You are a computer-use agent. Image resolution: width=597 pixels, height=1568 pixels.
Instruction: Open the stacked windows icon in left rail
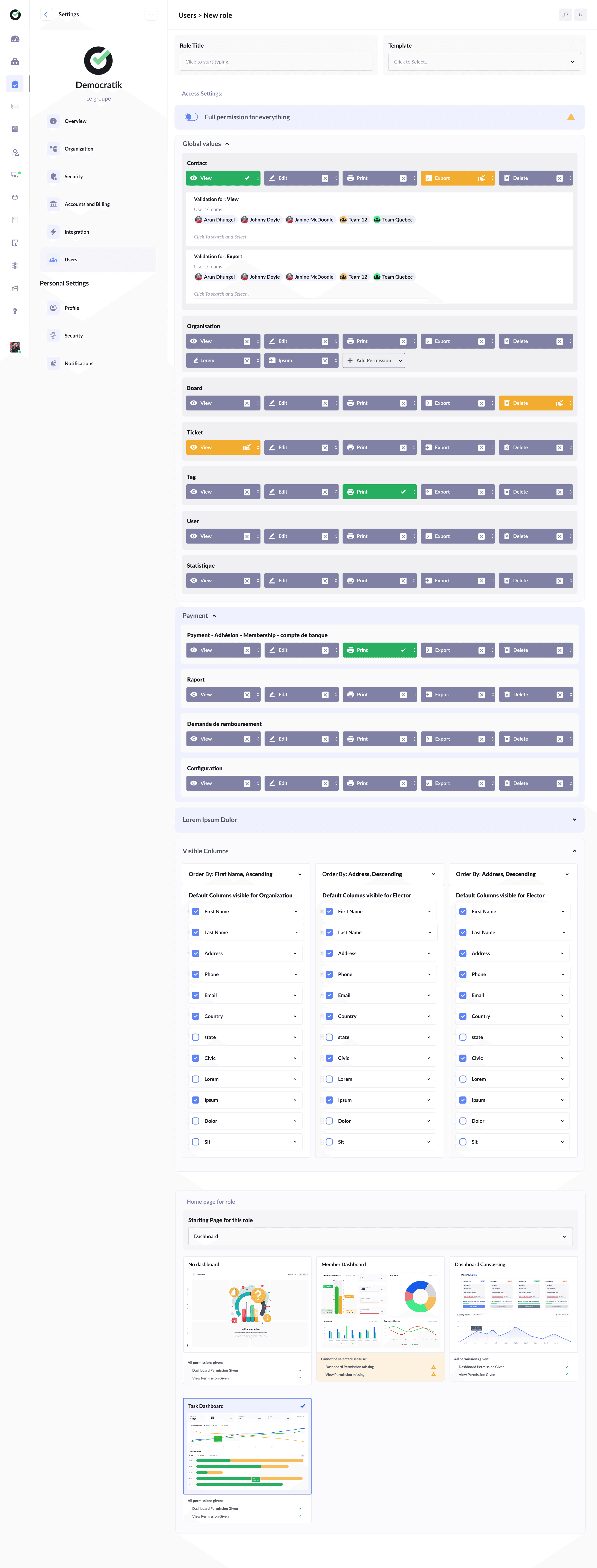[15, 107]
